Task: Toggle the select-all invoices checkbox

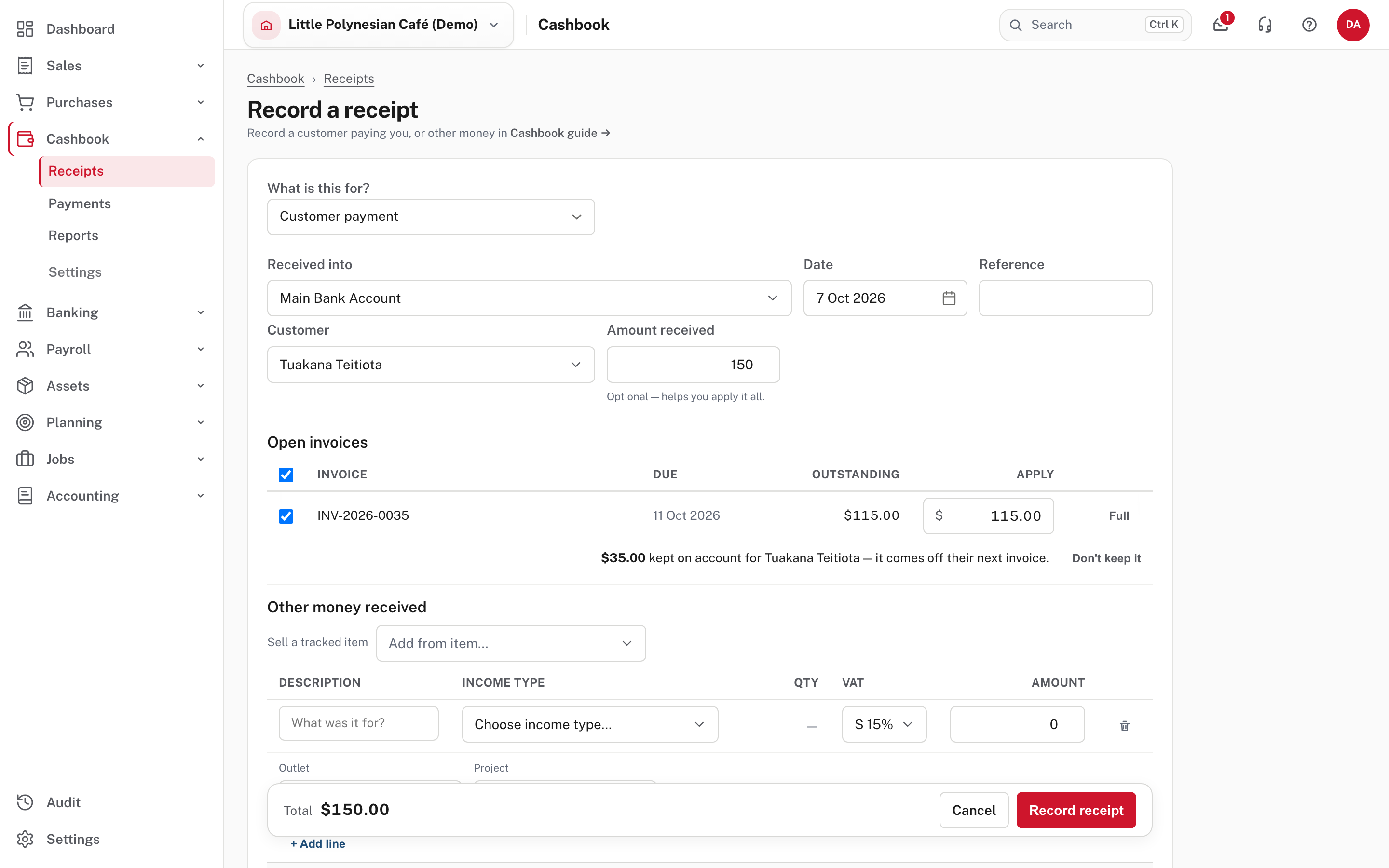Action: (286, 475)
